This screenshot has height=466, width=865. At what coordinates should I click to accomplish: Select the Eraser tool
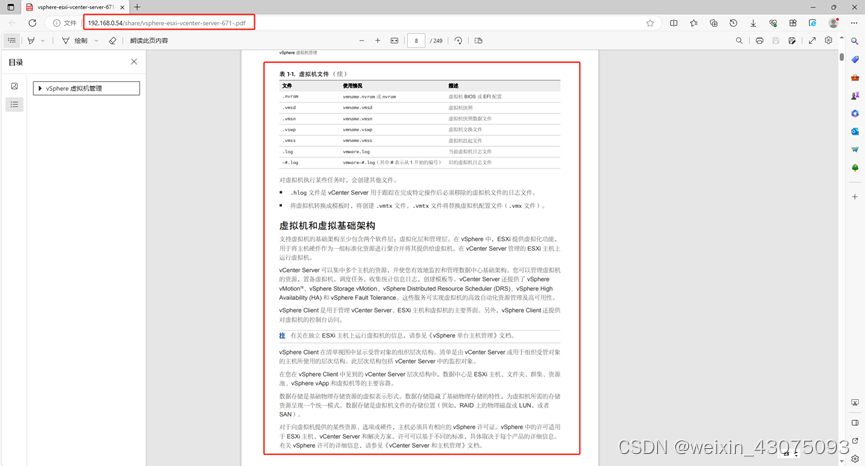[x=113, y=40]
